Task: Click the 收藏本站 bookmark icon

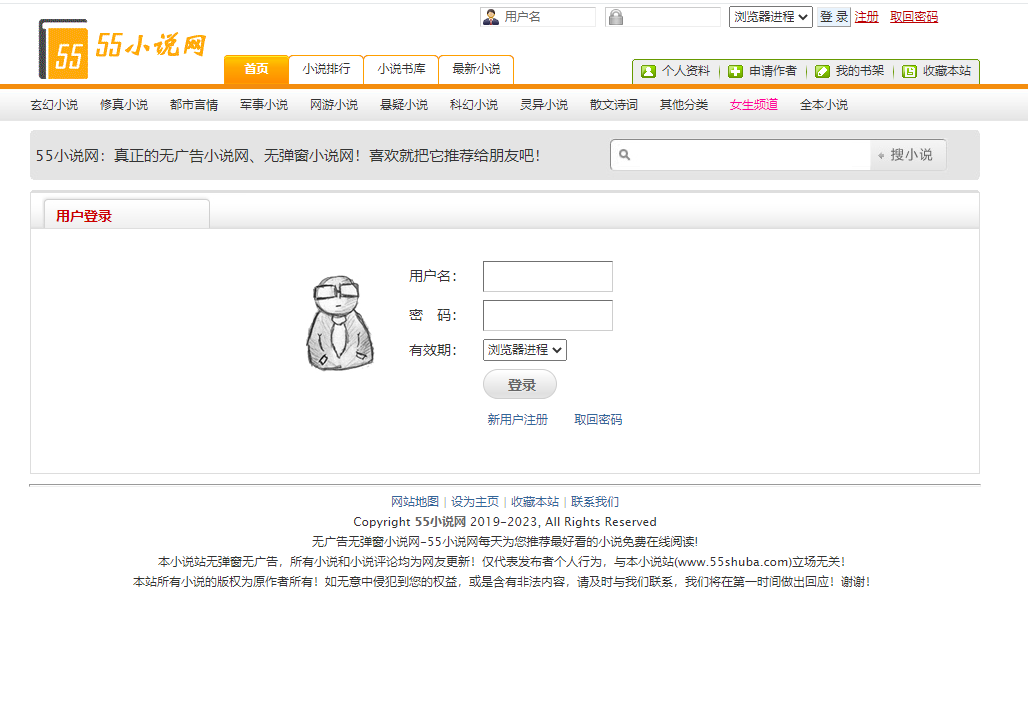Action: [908, 71]
